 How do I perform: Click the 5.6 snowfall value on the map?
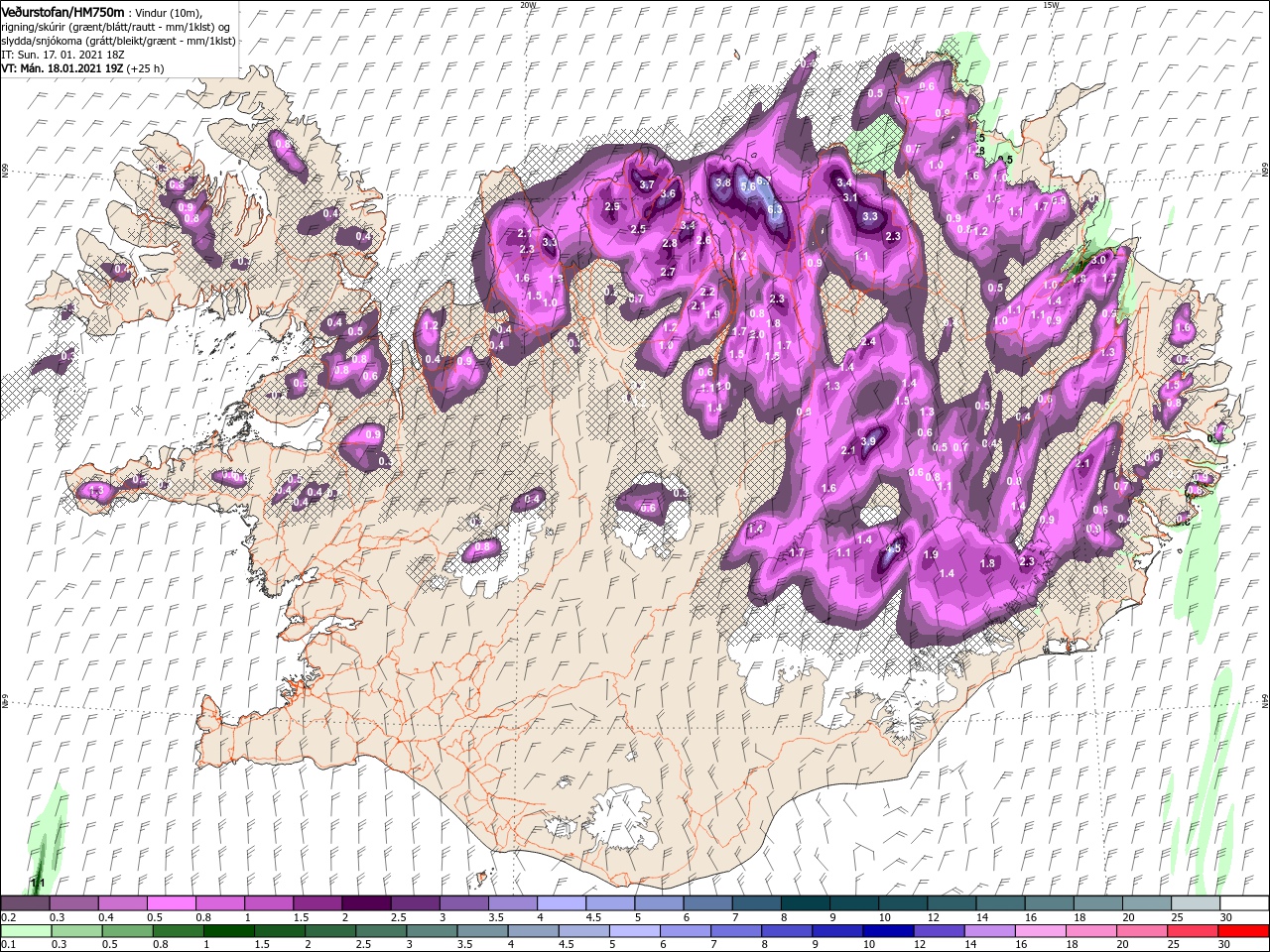point(749,185)
